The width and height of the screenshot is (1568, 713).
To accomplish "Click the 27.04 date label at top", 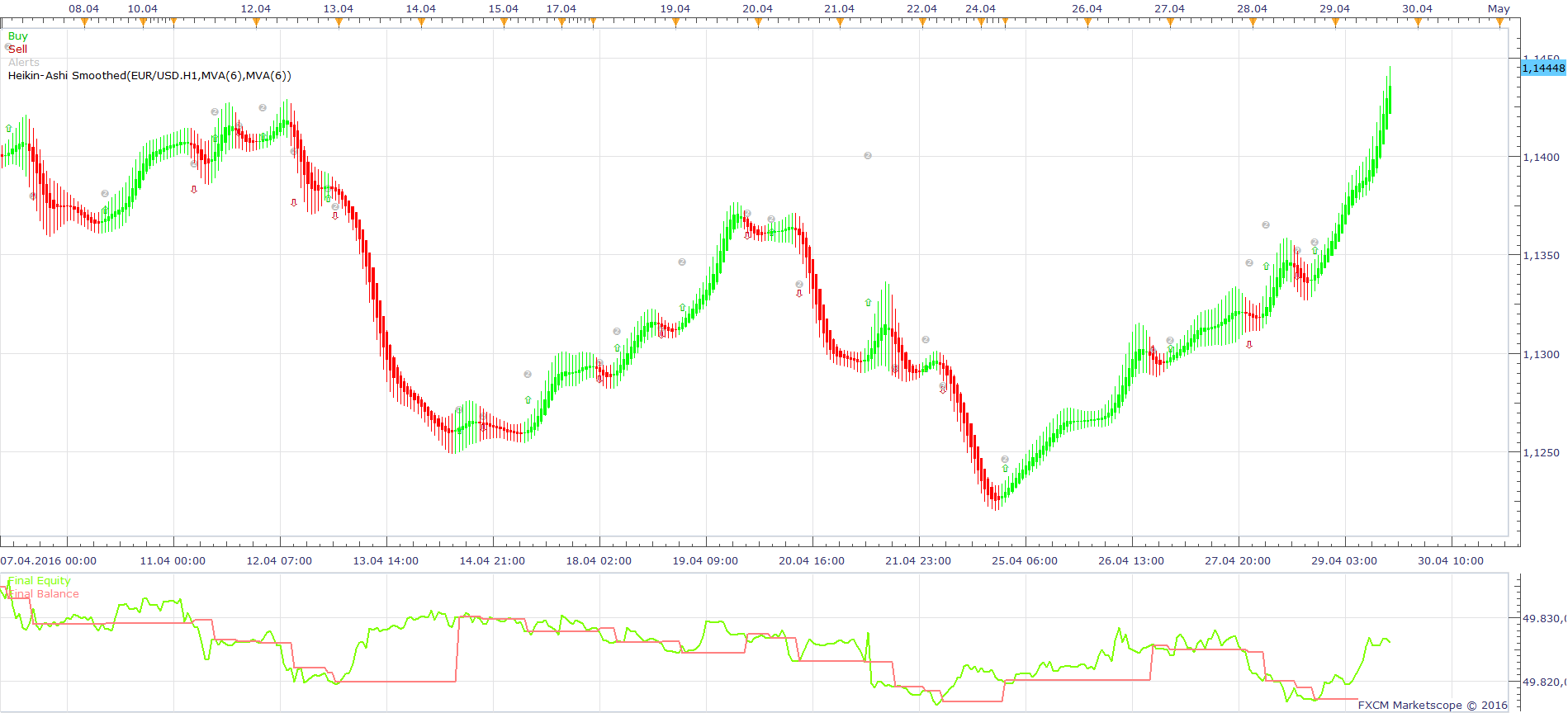I will click(1170, 9).
